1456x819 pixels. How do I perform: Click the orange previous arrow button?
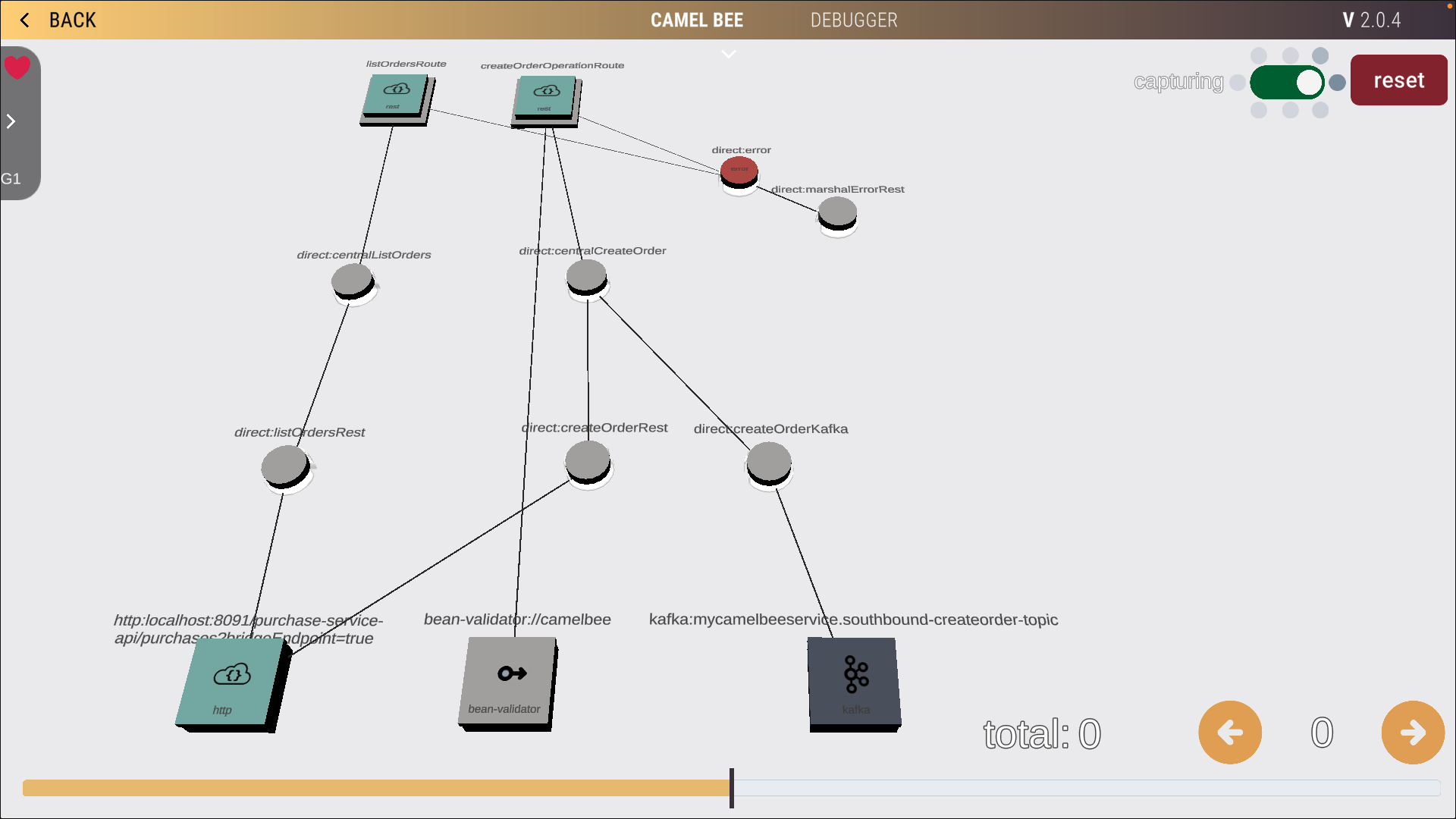pos(1229,733)
